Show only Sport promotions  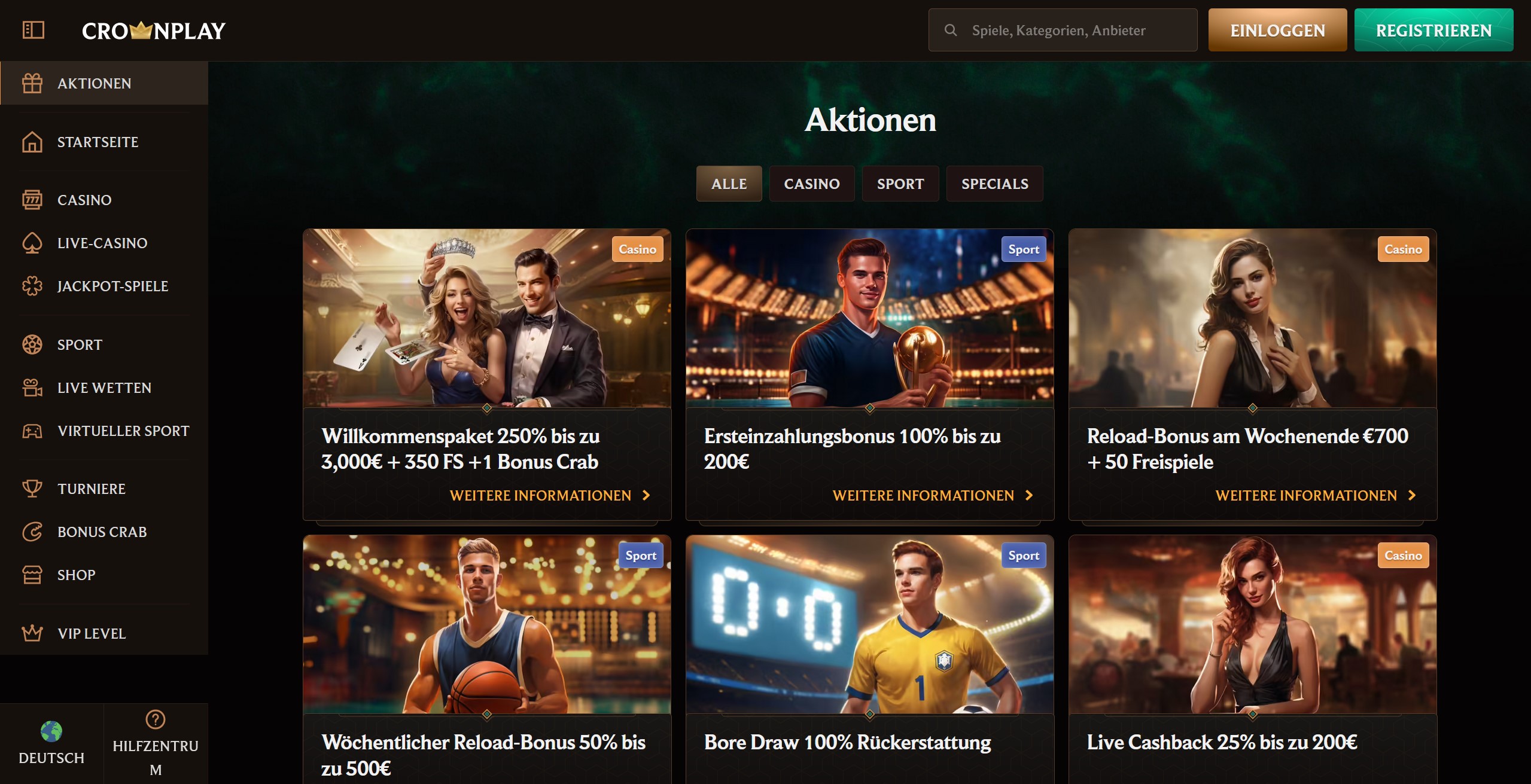coord(900,184)
